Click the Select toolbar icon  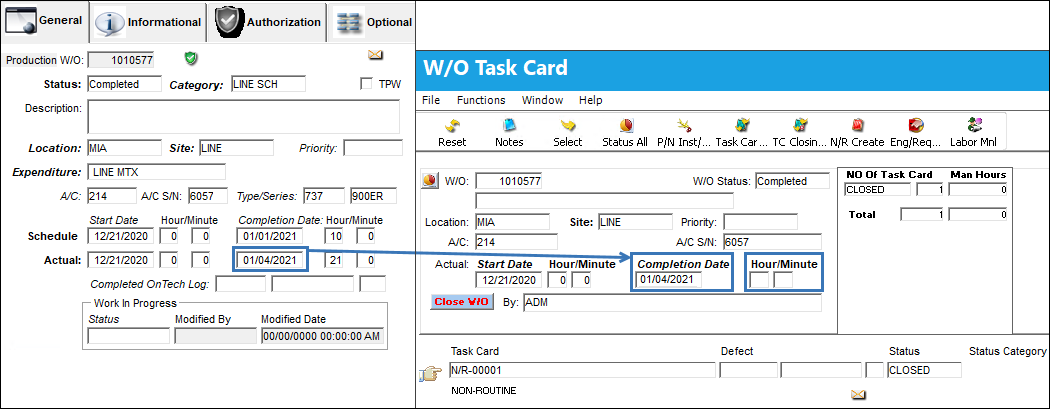click(x=568, y=133)
